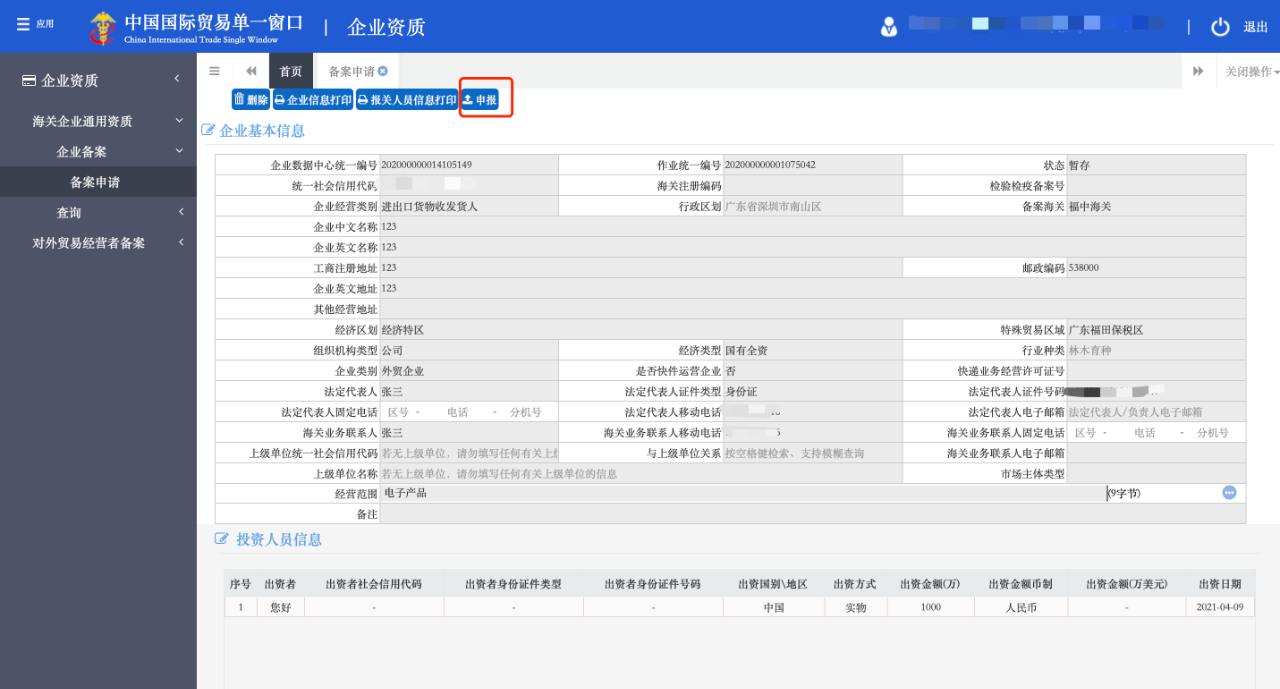Image resolution: width=1280 pixels, height=689 pixels.
Task: Click the 备注 field
Action: click(812, 514)
